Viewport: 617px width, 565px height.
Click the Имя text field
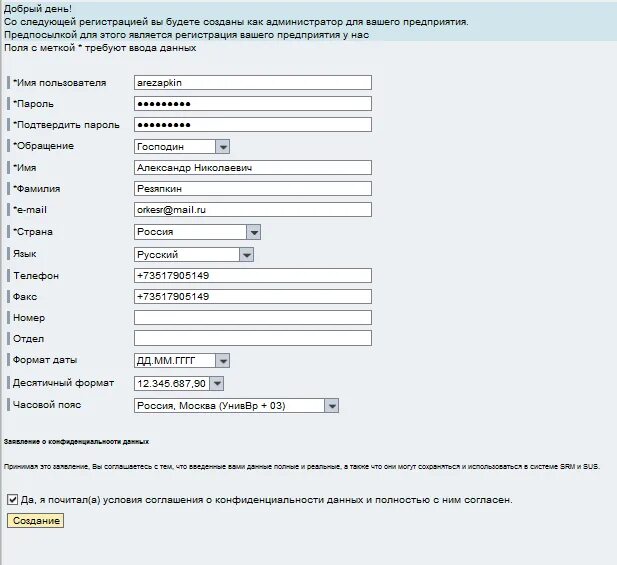(x=252, y=168)
